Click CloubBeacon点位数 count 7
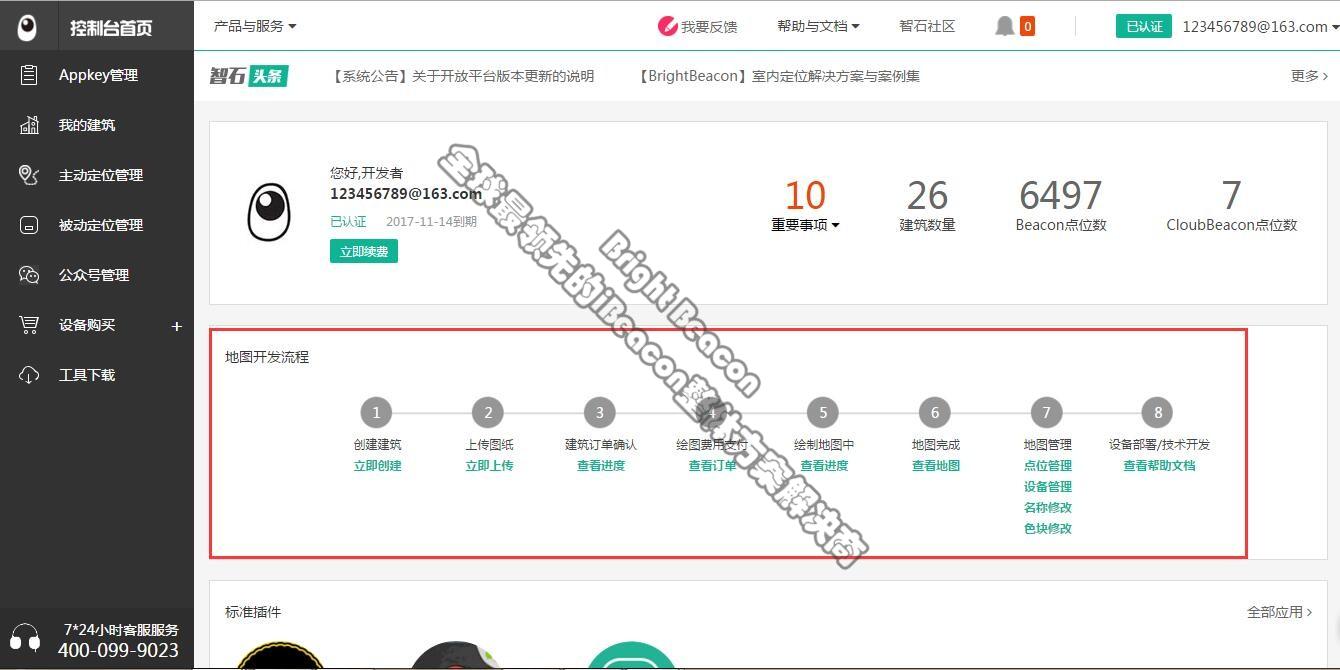1340x670 pixels. coord(1232,196)
